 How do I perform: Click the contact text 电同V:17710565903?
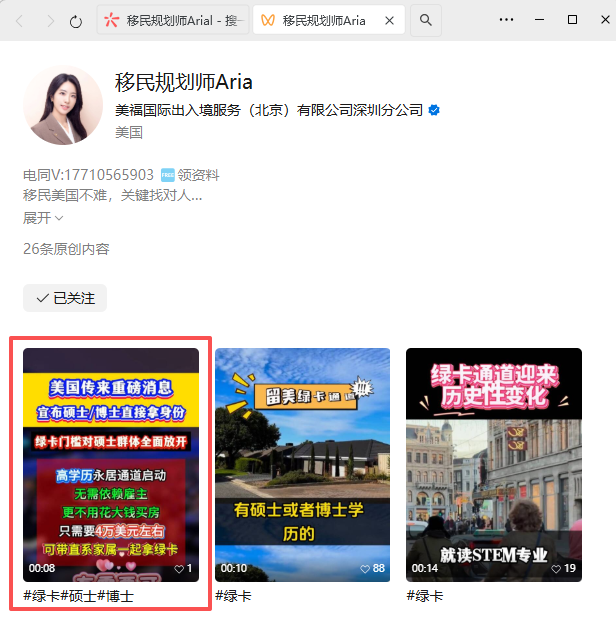click(88, 175)
